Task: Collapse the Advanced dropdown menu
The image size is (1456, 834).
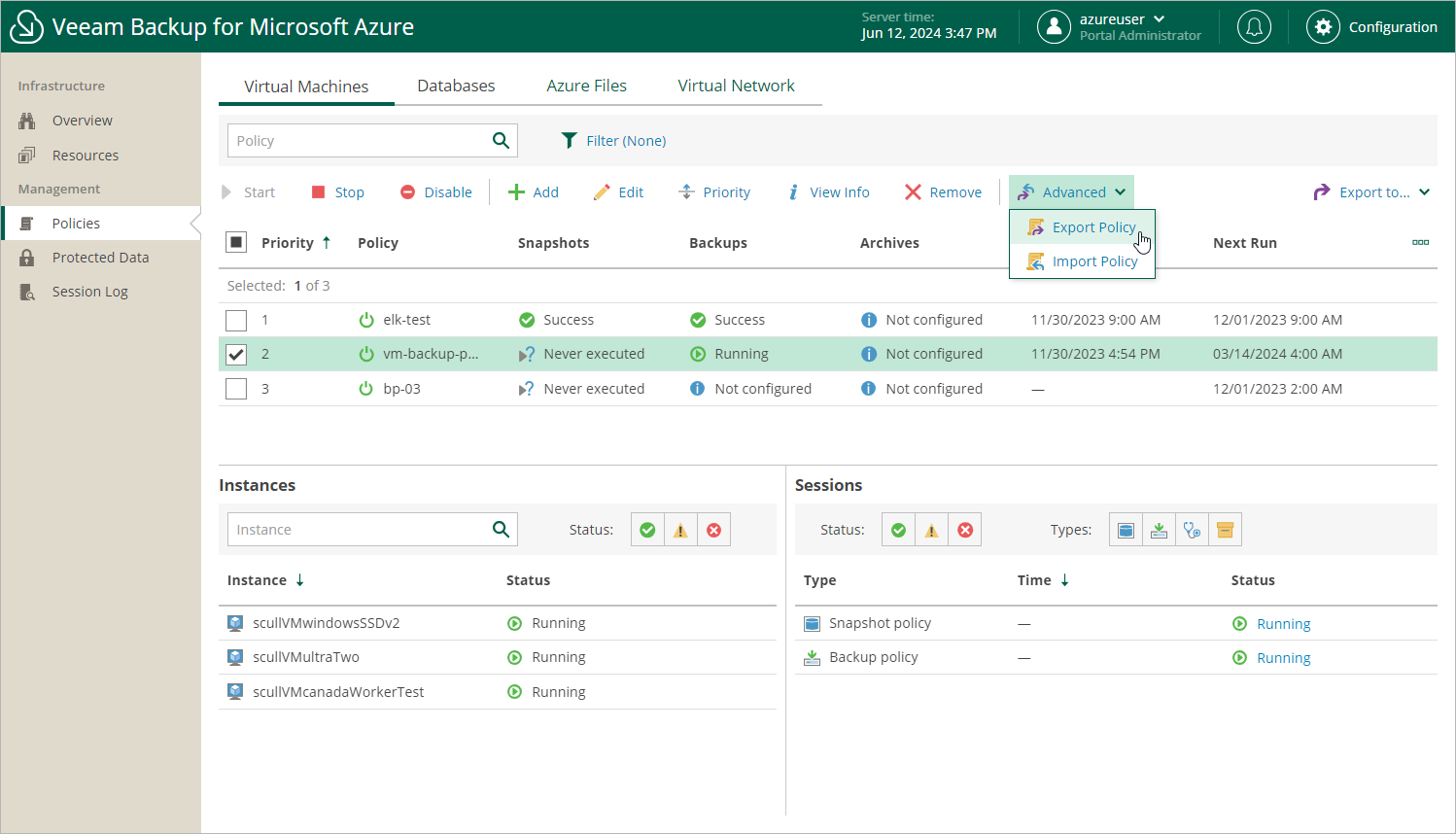Action: [x=1071, y=192]
